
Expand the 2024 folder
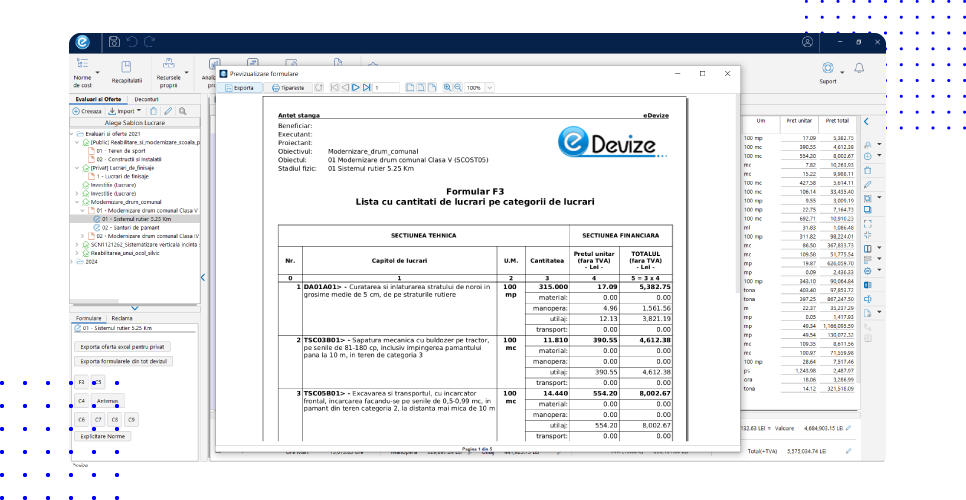point(73,261)
